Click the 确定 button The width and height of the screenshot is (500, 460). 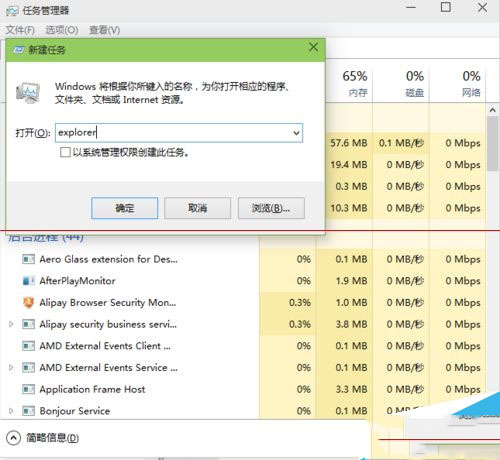coord(125,208)
